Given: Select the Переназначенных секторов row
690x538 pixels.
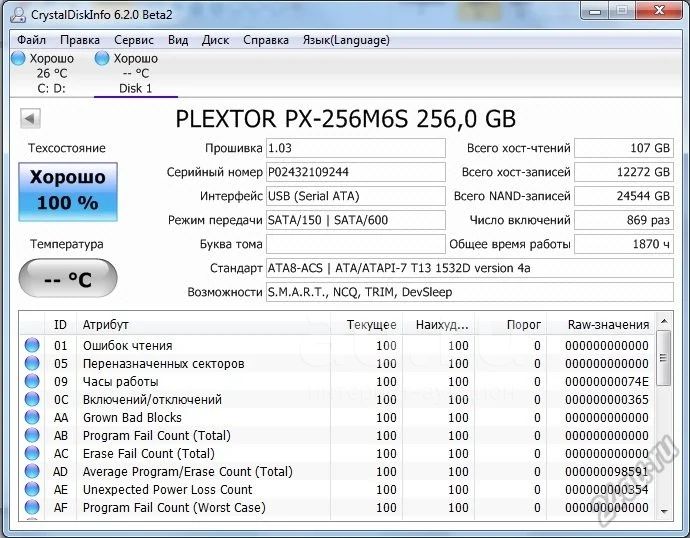Looking at the screenshot, I should [337, 363].
